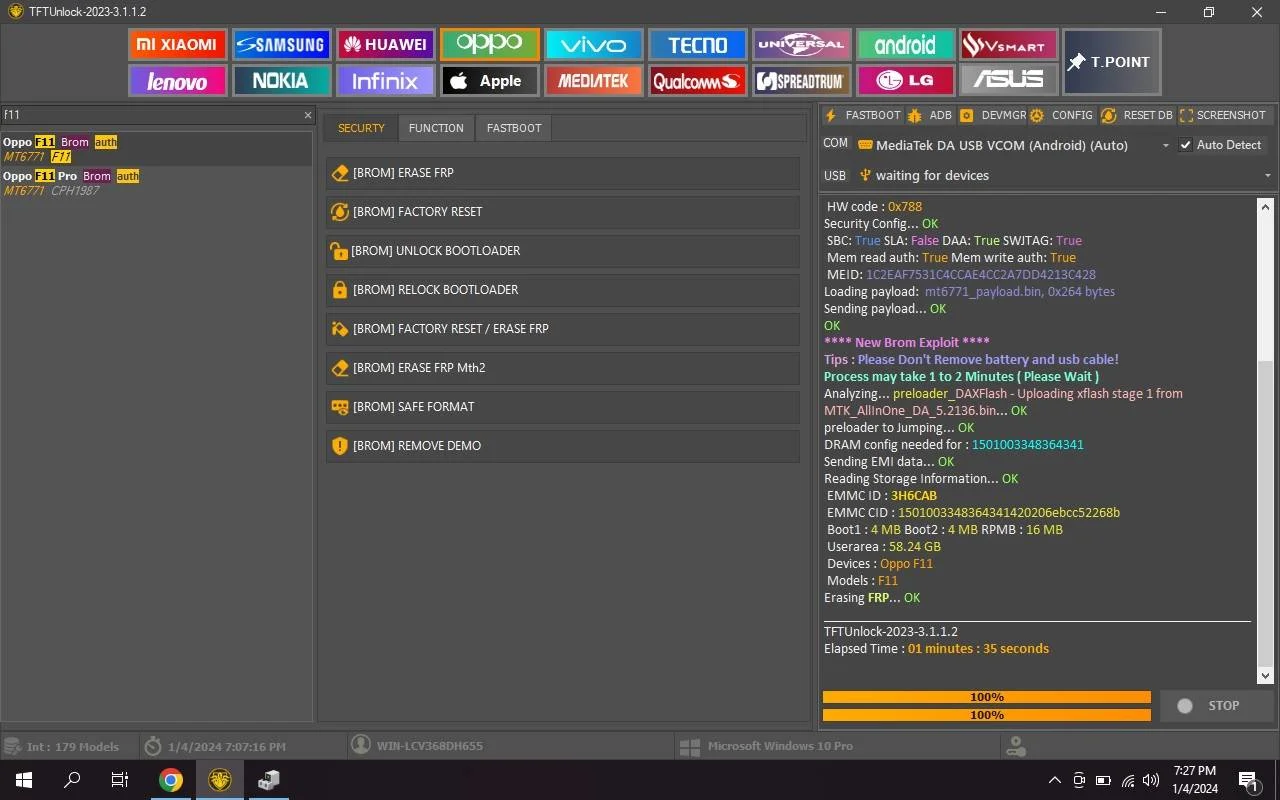Click the Int : 179 Models status entry
The height and width of the screenshot is (800, 1280).
click(x=62, y=746)
